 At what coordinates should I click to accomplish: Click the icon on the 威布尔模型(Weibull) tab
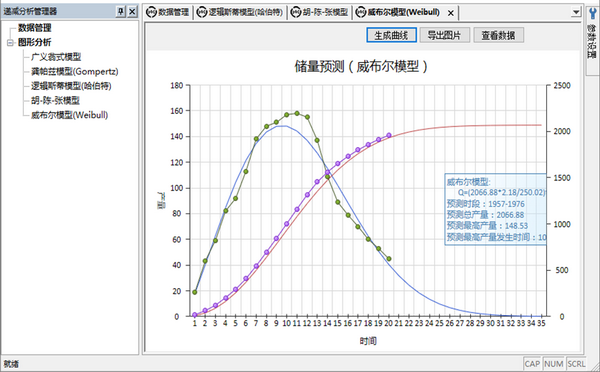[x=361, y=12]
